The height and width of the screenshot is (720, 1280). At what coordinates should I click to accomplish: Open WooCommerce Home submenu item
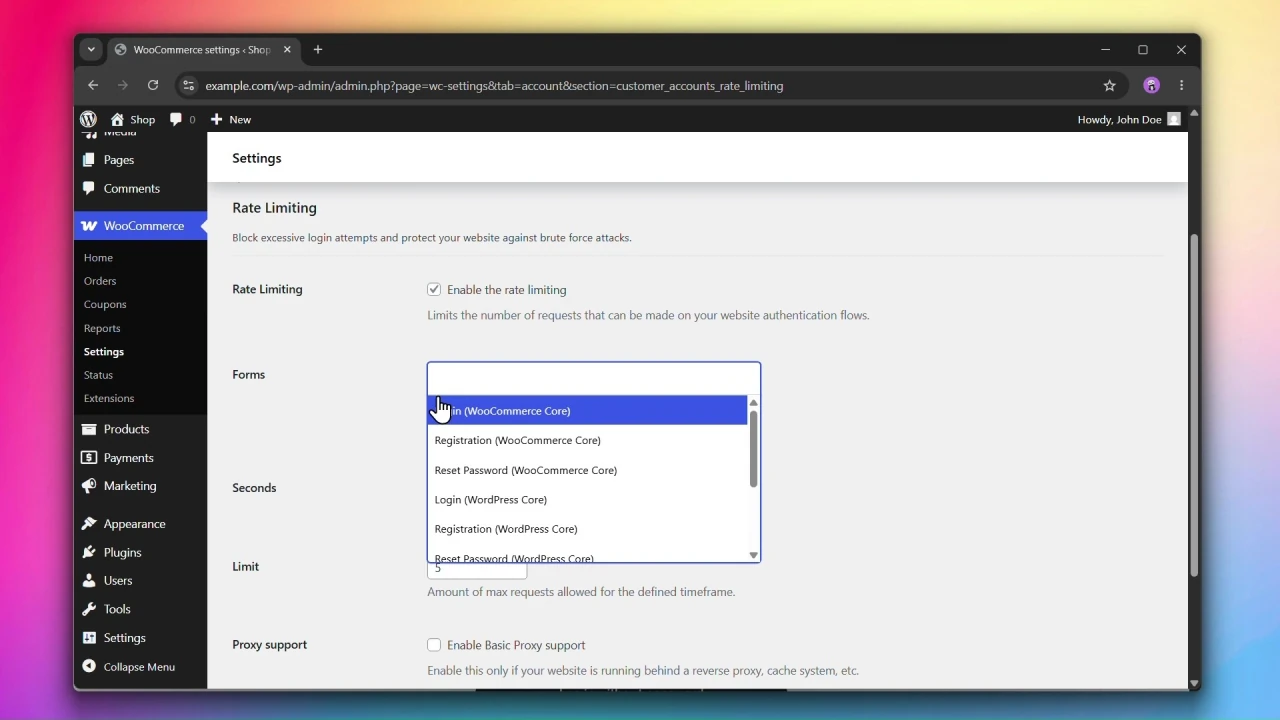[98, 258]
